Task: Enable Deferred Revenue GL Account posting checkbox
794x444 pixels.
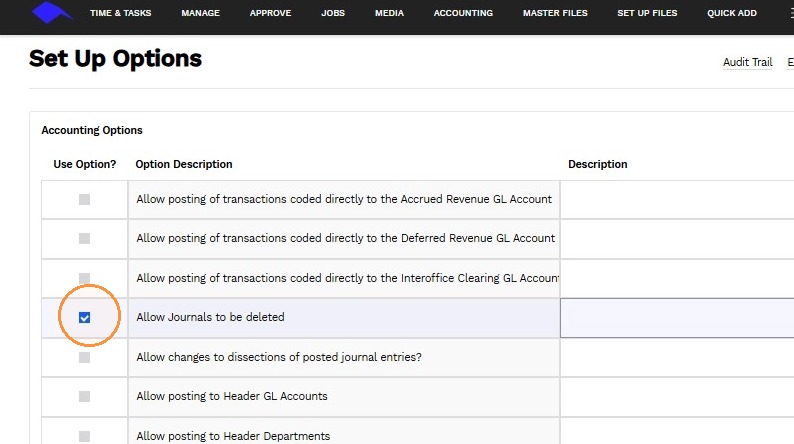Action: pyautogui.click(x=85, y=238)
